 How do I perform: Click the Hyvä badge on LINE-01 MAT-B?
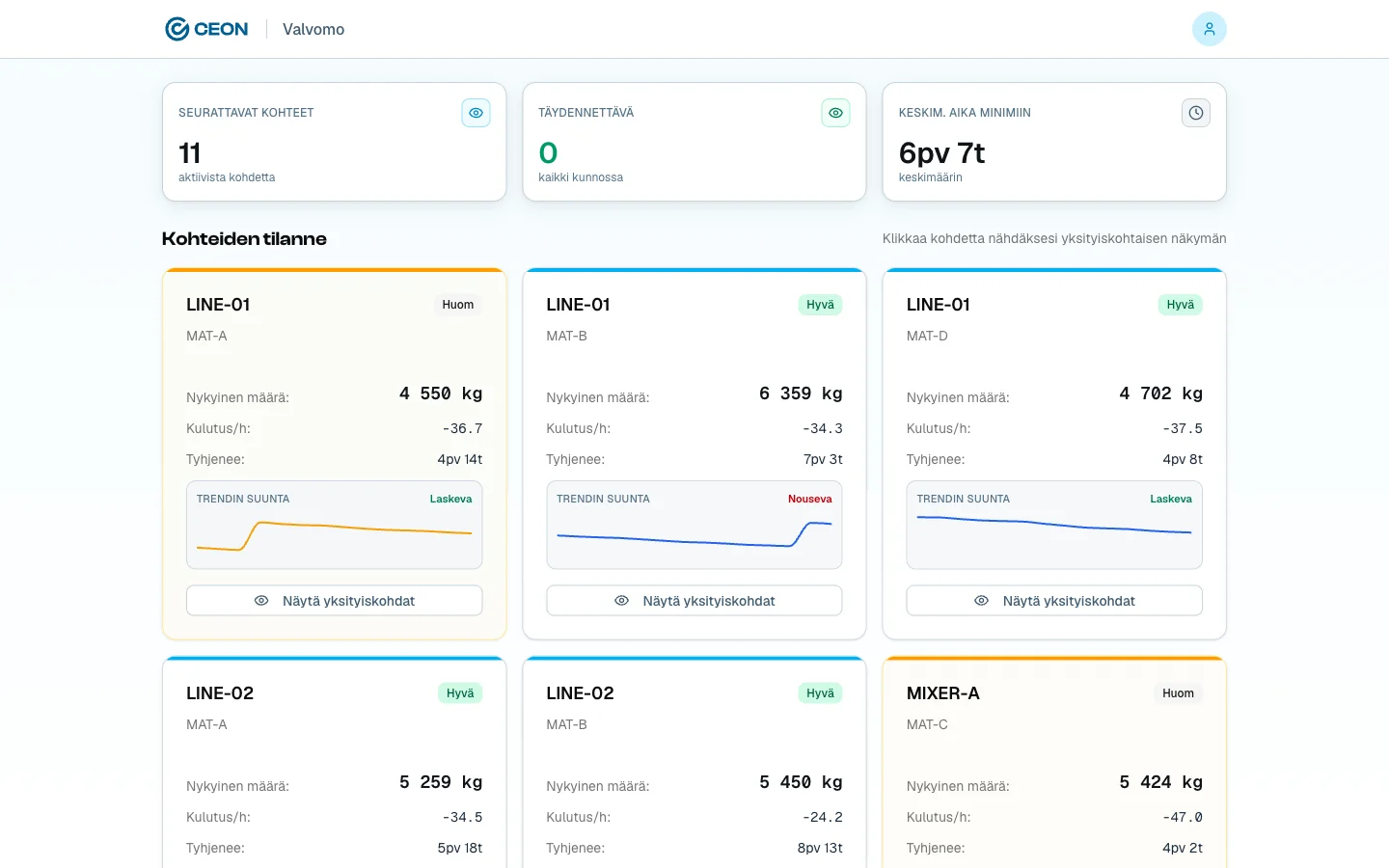coord(820,305)
